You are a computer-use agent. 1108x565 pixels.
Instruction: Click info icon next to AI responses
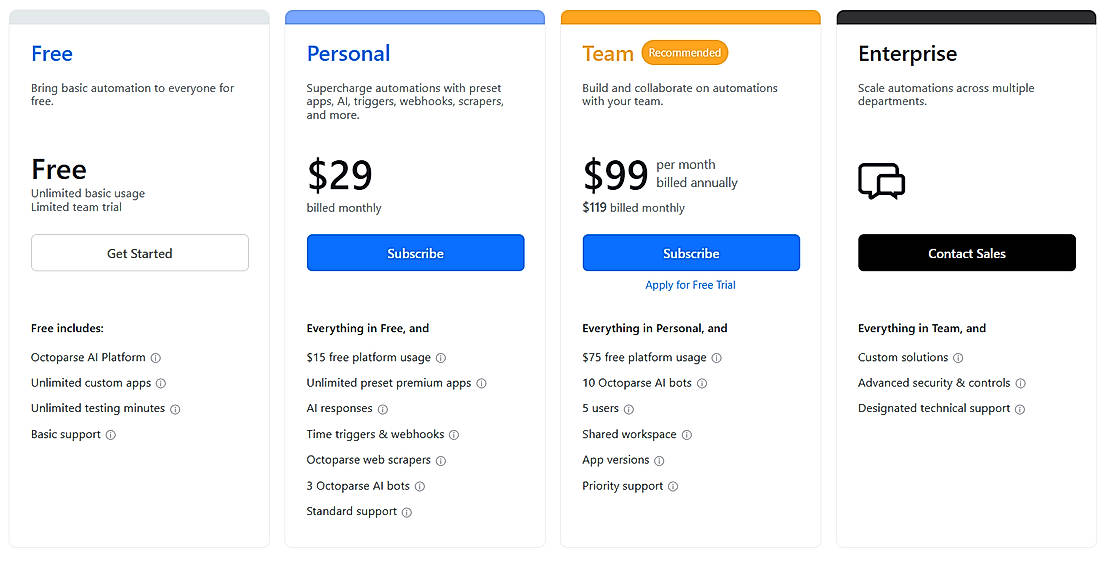383,409
